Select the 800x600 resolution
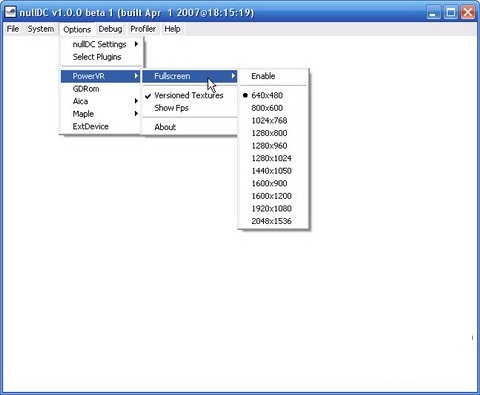This screenshot has height=395, width=480. [273, 108]
